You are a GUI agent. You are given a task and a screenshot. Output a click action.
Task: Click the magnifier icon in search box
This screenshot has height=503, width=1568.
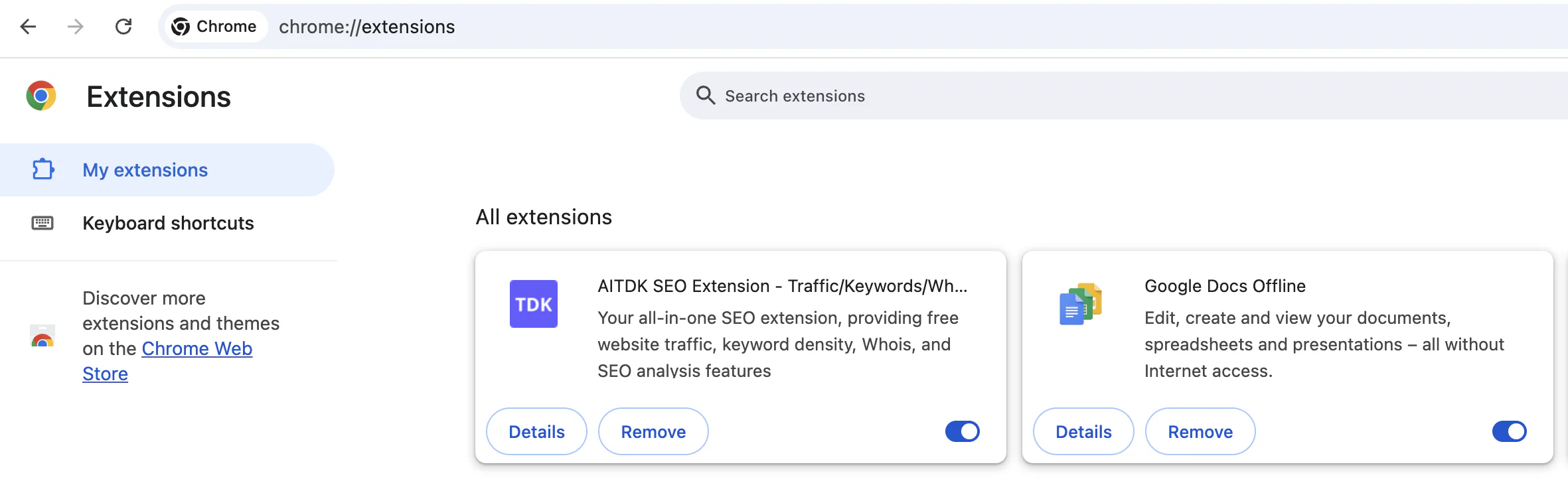[706, 96]
